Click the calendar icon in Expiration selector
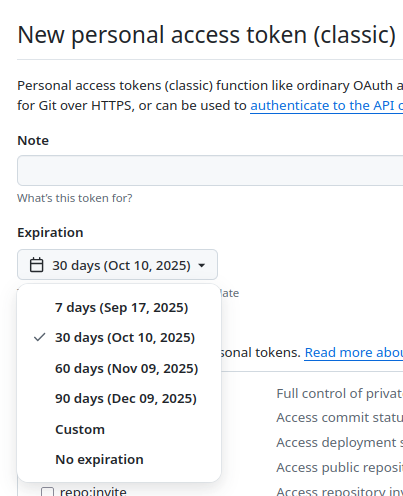Screen dimensions: 403x496 coord(36,265)
